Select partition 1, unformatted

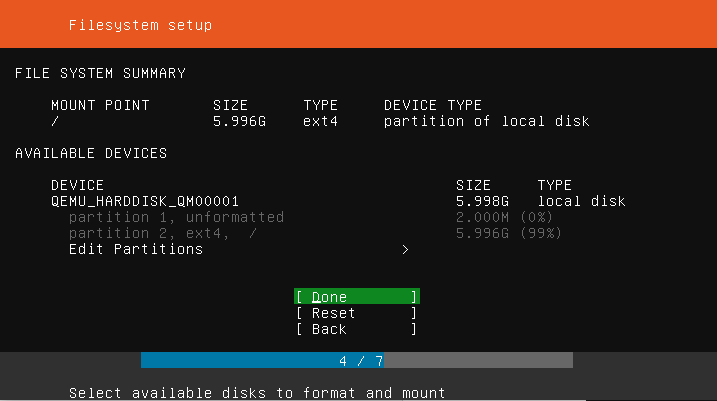pyautogui.click(x=176, y=217)
